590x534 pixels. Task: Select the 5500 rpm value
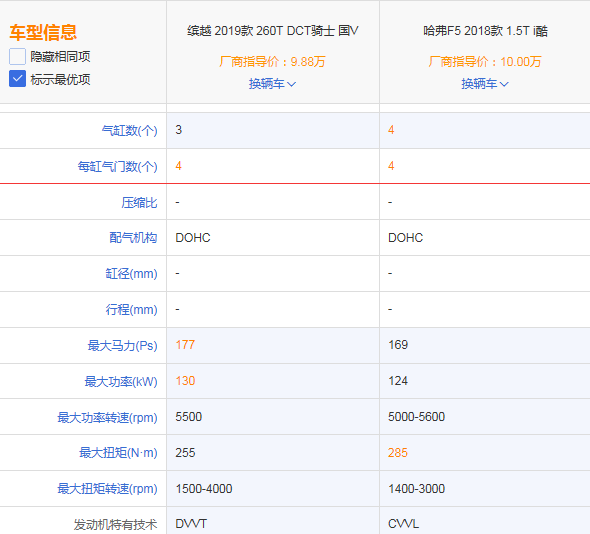(x=189, y=417)
